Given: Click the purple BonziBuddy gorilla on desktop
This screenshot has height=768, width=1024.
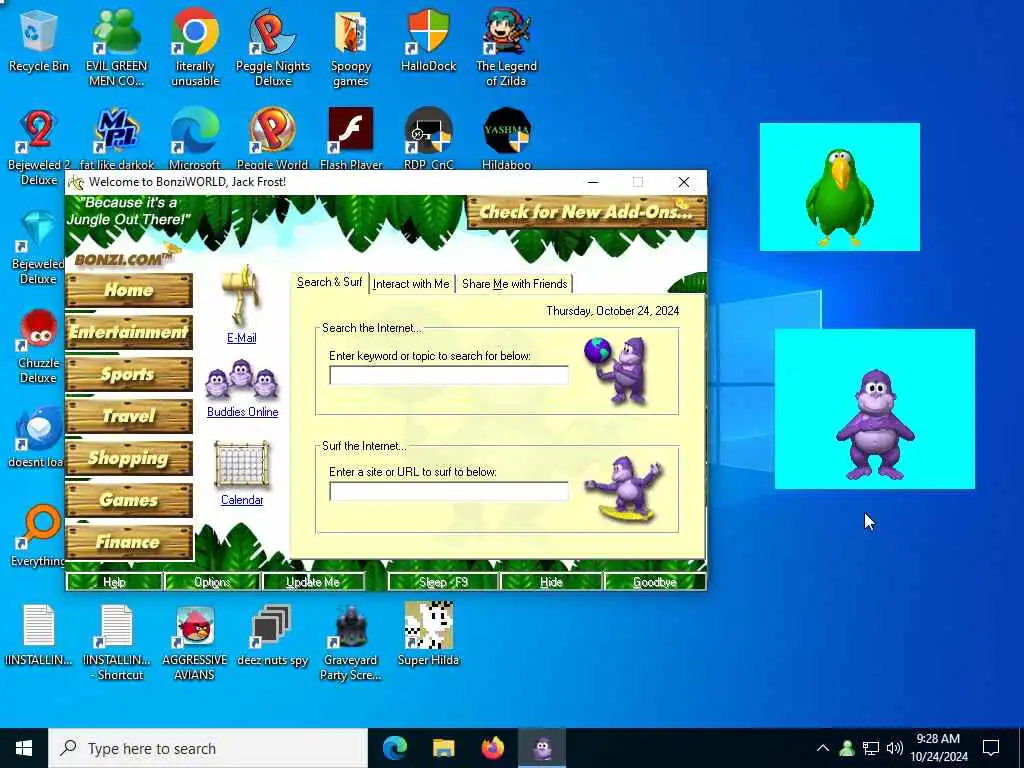Looking at the screenshot, I should 874,424.
